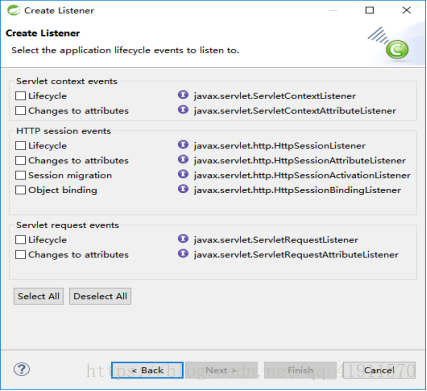Click interface icon beside HttpSessionActivationListener
427x391 pixels.
click(x=183, y=174)
